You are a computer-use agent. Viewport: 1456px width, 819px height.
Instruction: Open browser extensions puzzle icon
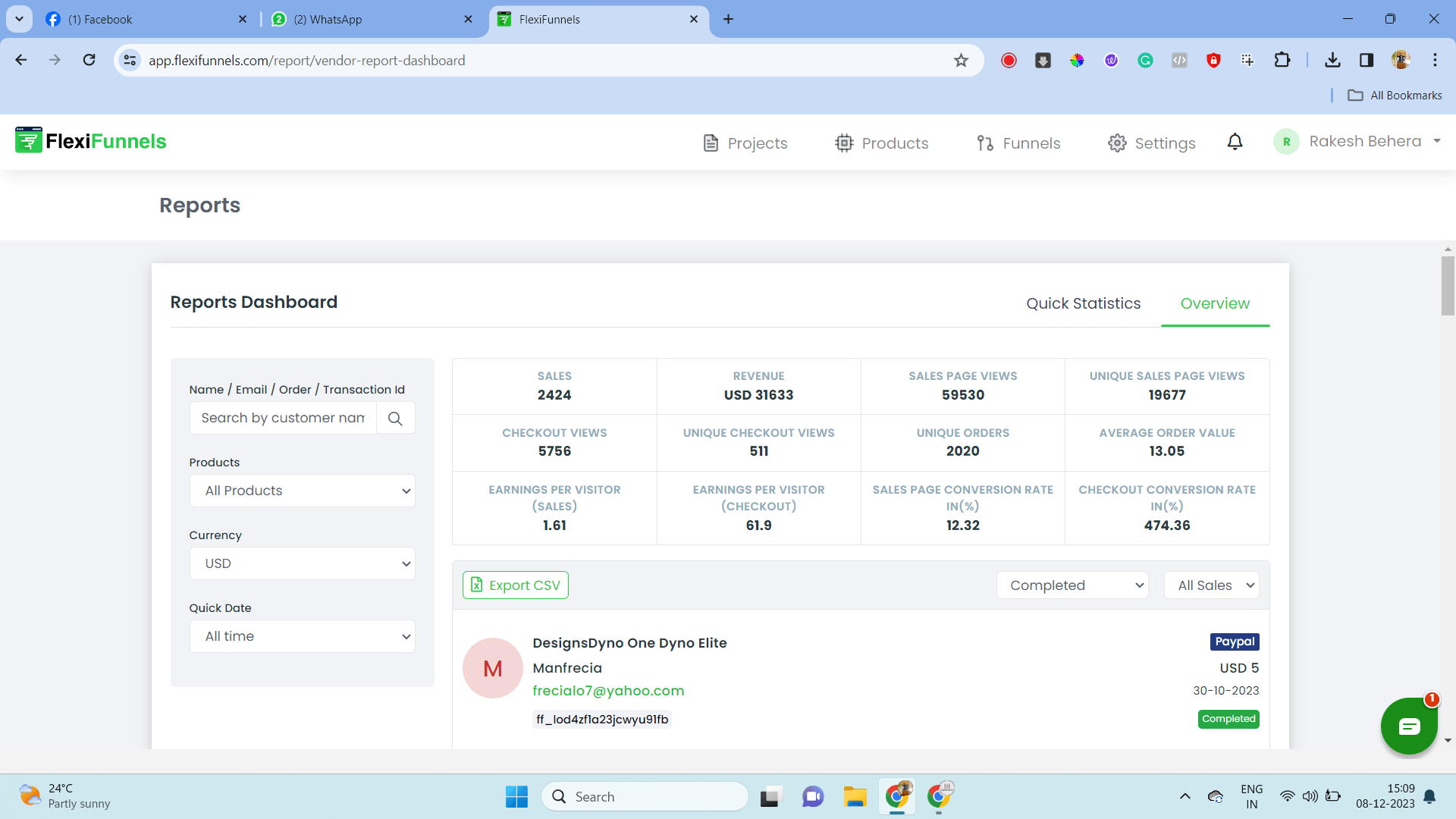click(x=1282, y=60)
